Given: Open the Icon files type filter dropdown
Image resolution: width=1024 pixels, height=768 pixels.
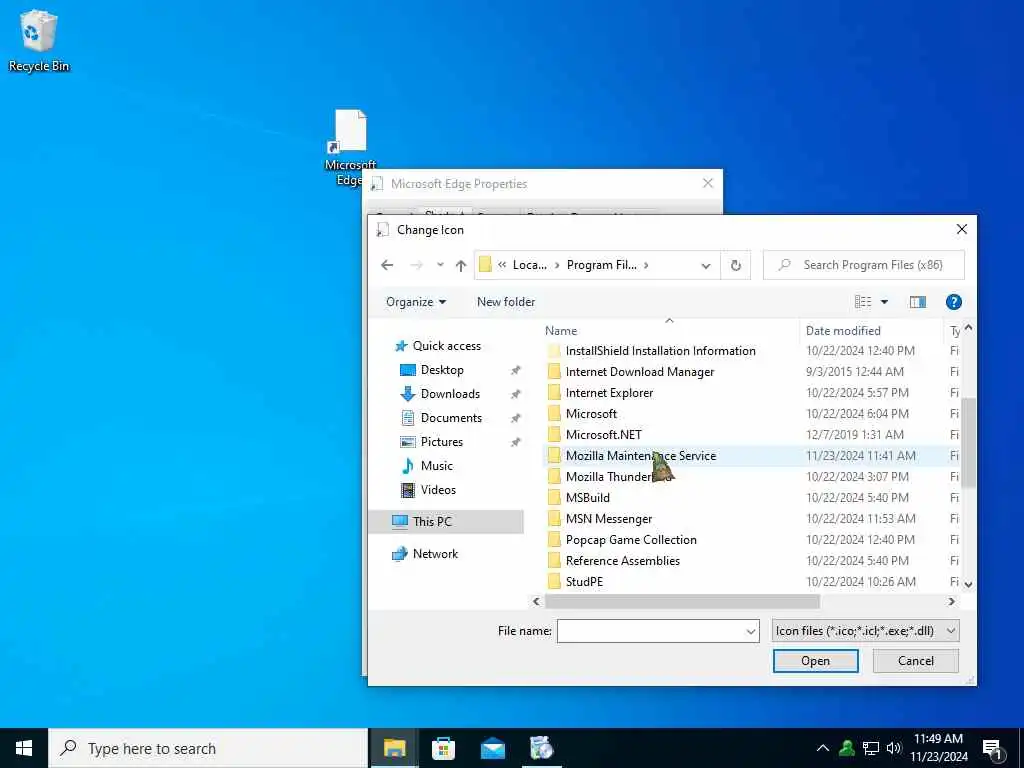Looking at the screenshot, I should coord(865,631).
